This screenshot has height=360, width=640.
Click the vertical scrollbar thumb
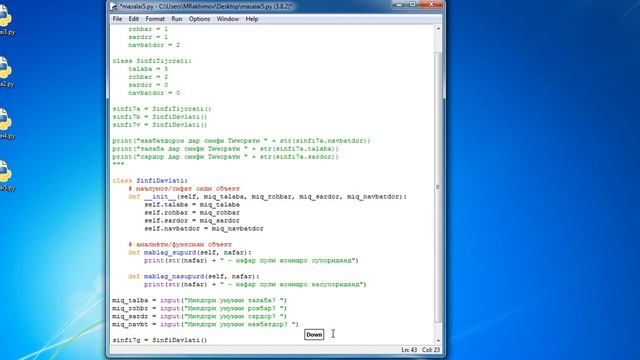coord(438,187)
